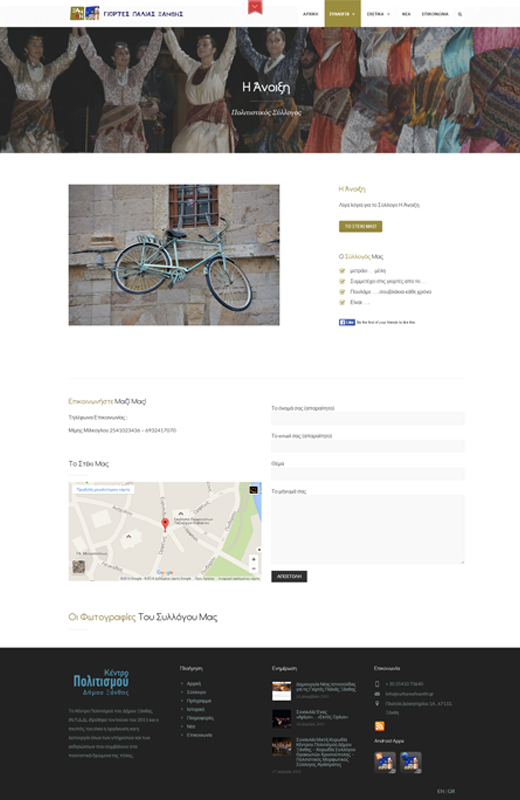Click the red location pin on map
The width and height of the screenshot is (520, 800).
(165, 524)
